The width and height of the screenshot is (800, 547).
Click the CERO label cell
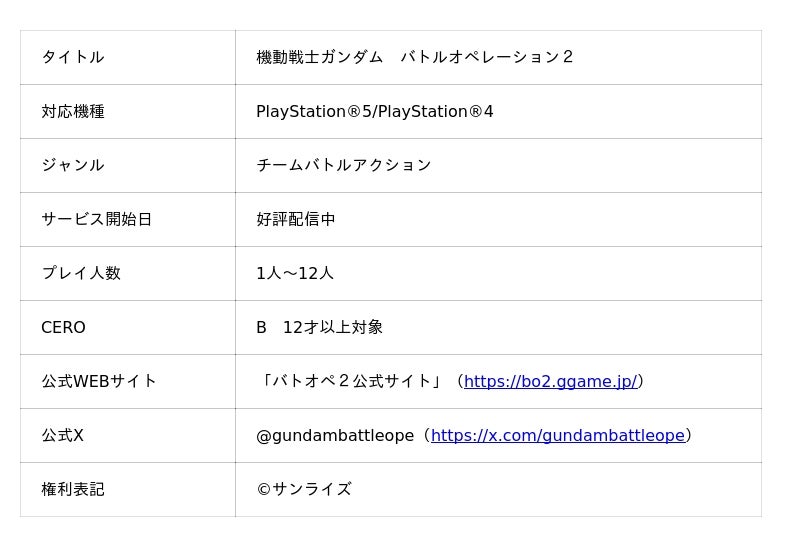coord(63,327)
